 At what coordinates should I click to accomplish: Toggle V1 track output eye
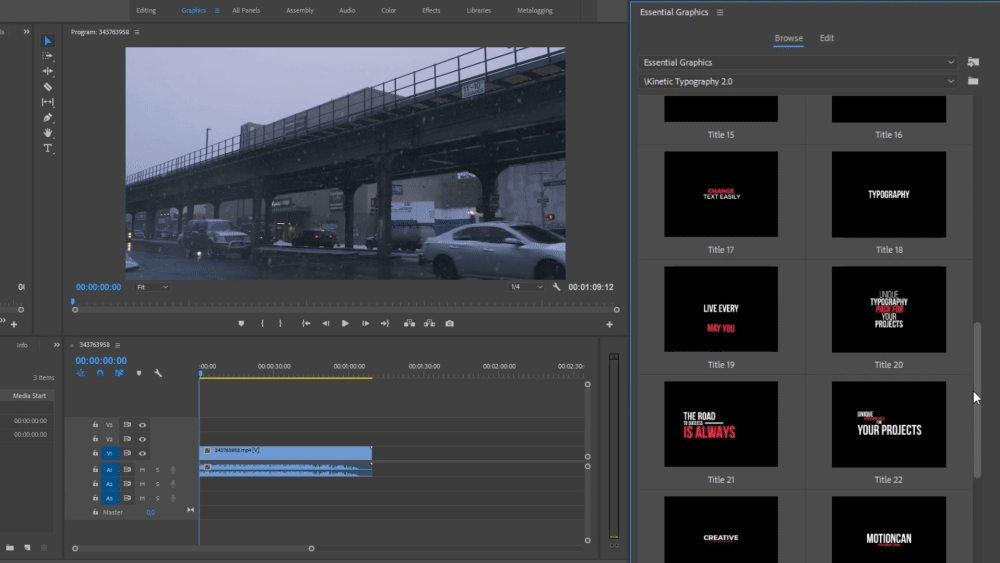click(x=142, y=453)
